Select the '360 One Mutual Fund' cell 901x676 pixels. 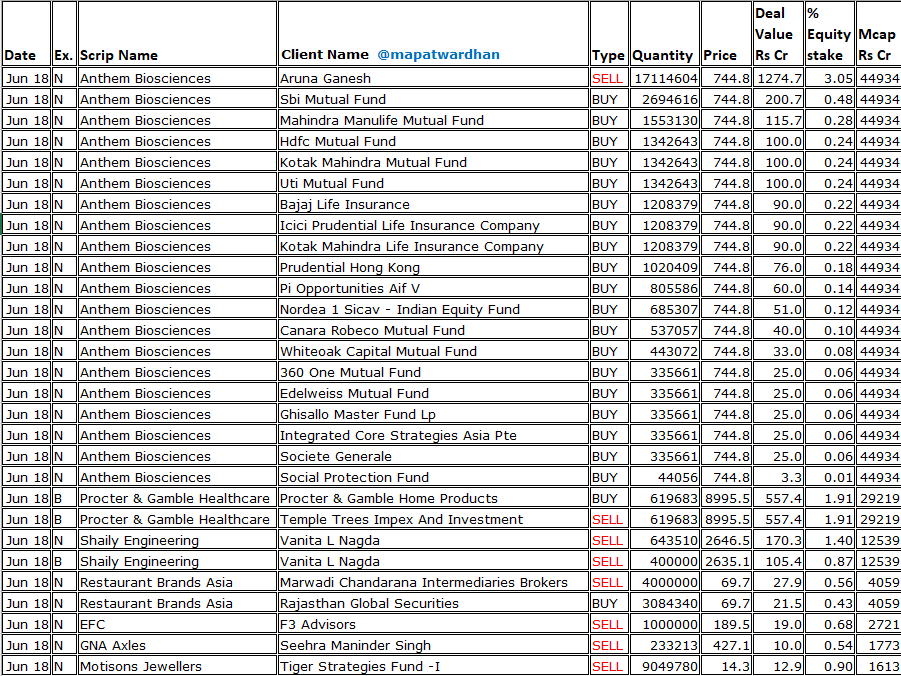[433, 372]
